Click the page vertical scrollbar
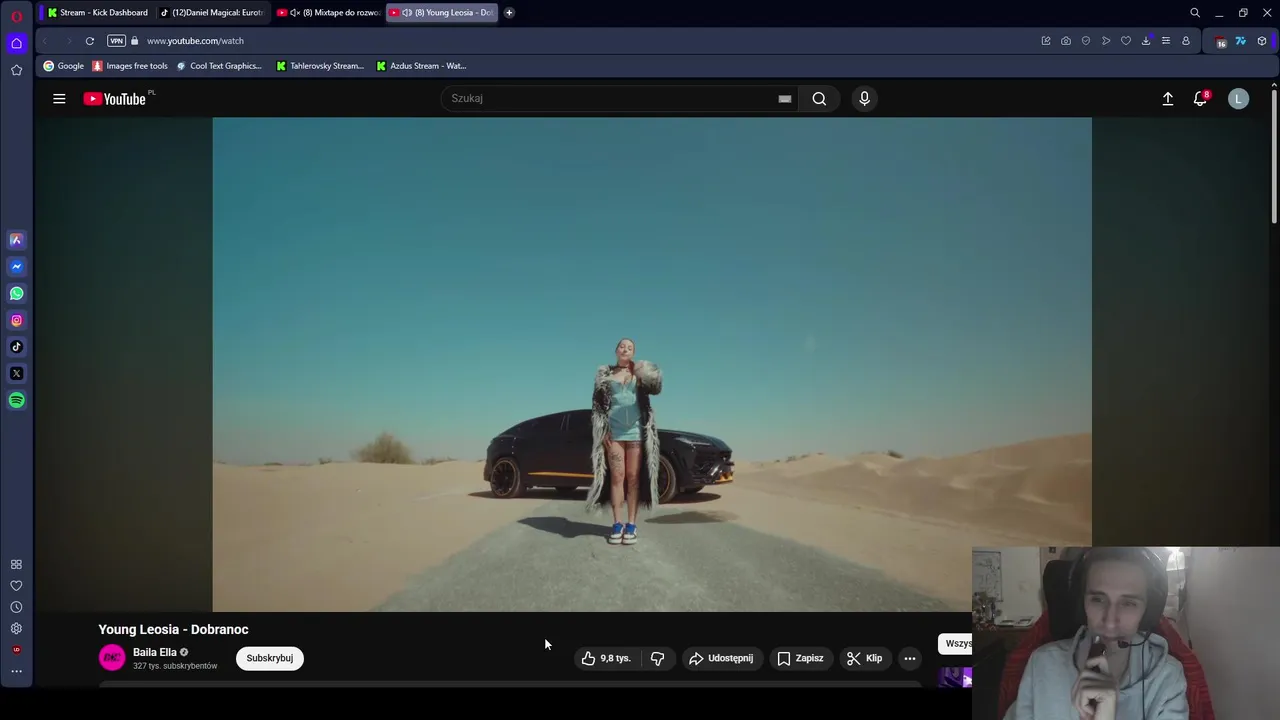 tap(1274, 155)
